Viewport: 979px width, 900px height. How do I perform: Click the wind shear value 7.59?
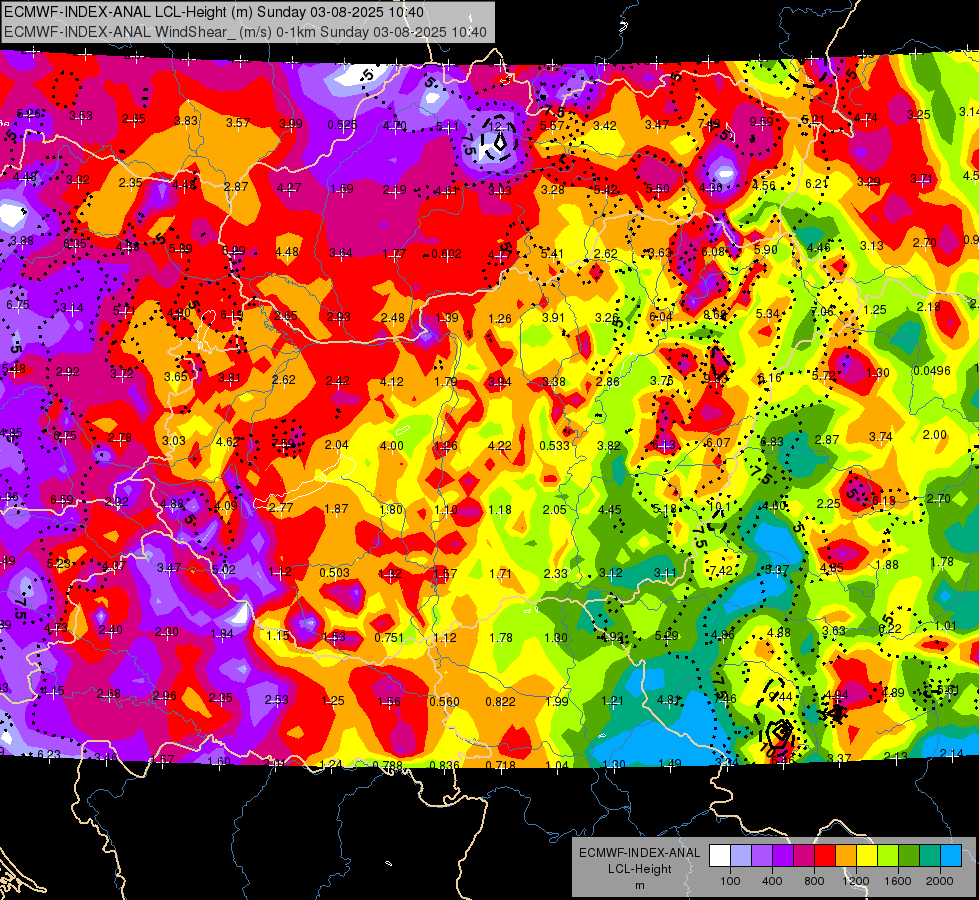click(x=283, y=444)
